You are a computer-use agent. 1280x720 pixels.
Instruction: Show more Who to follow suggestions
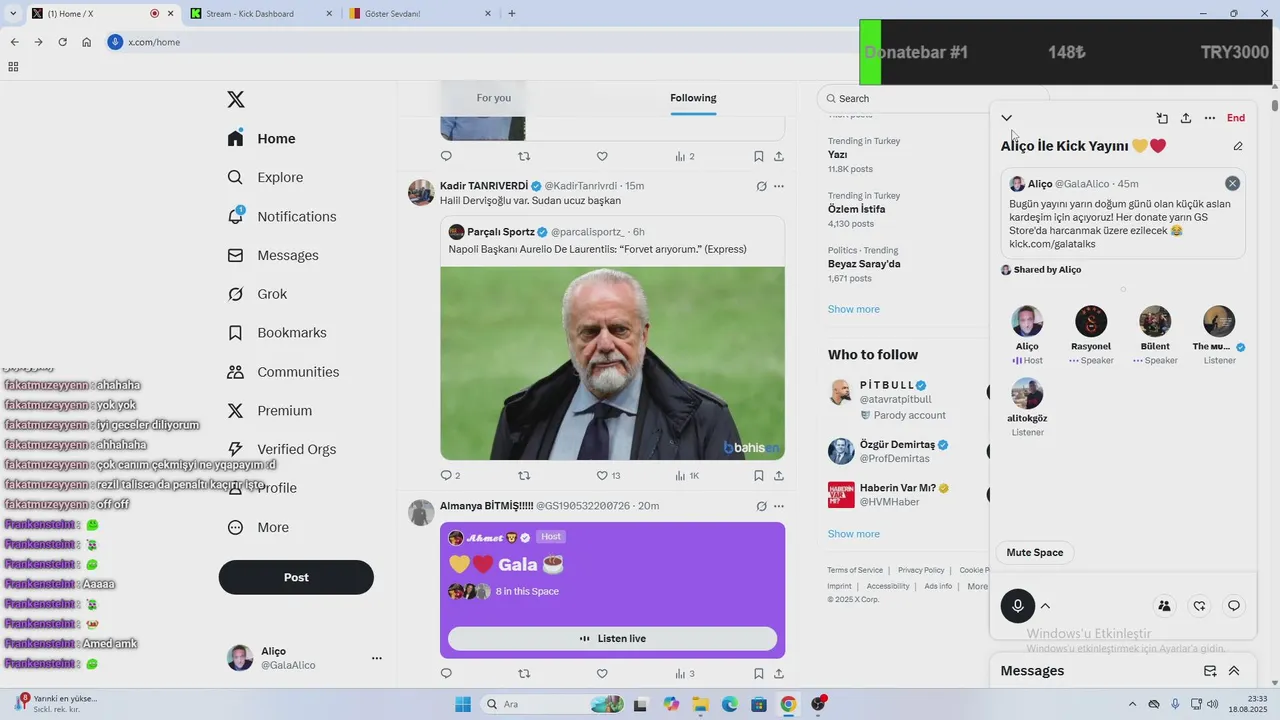pyautogui.click(x=854, y=534)
